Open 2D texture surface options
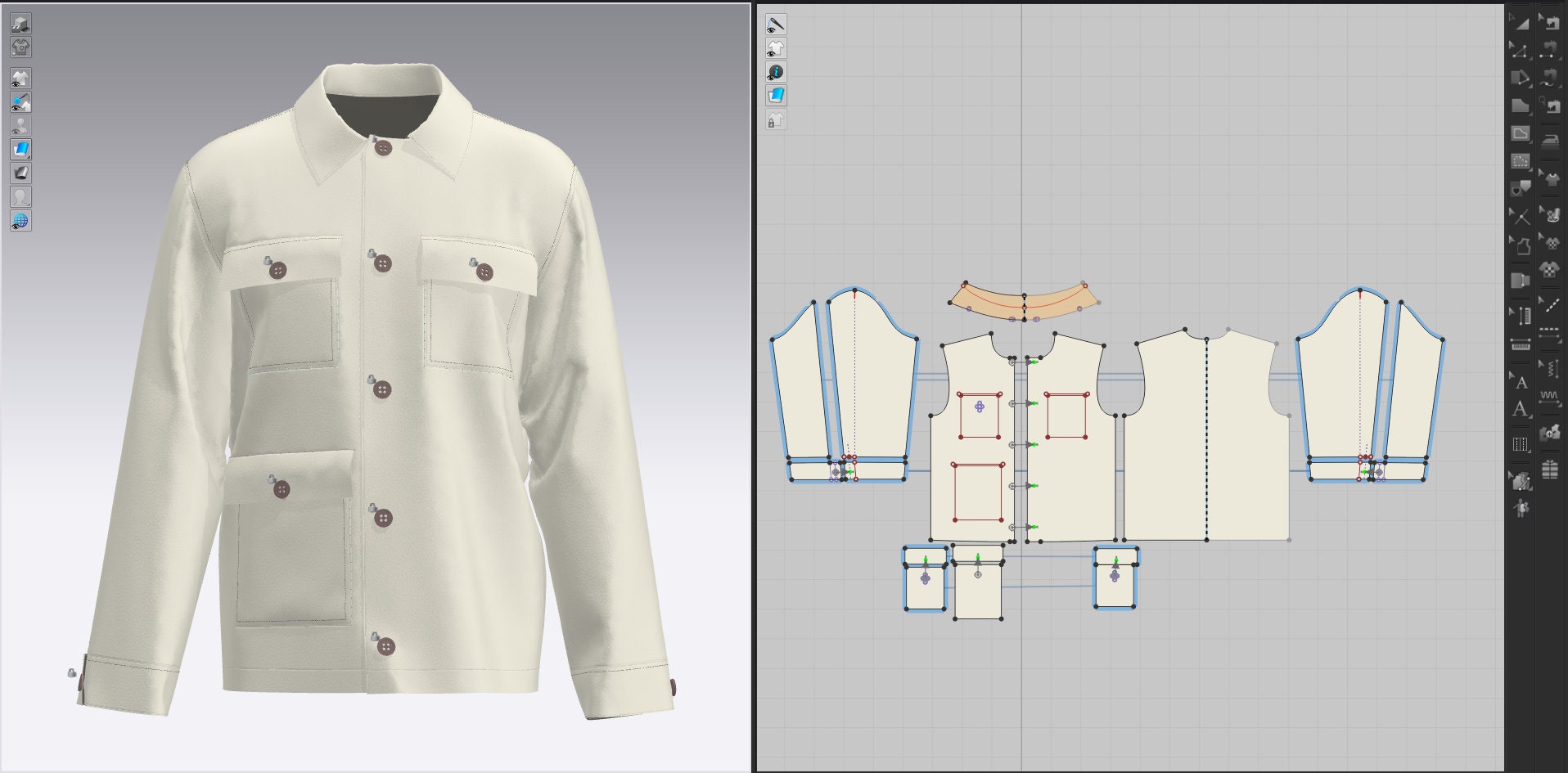This screenshot has height=773, width=1568. coord(776,96)
